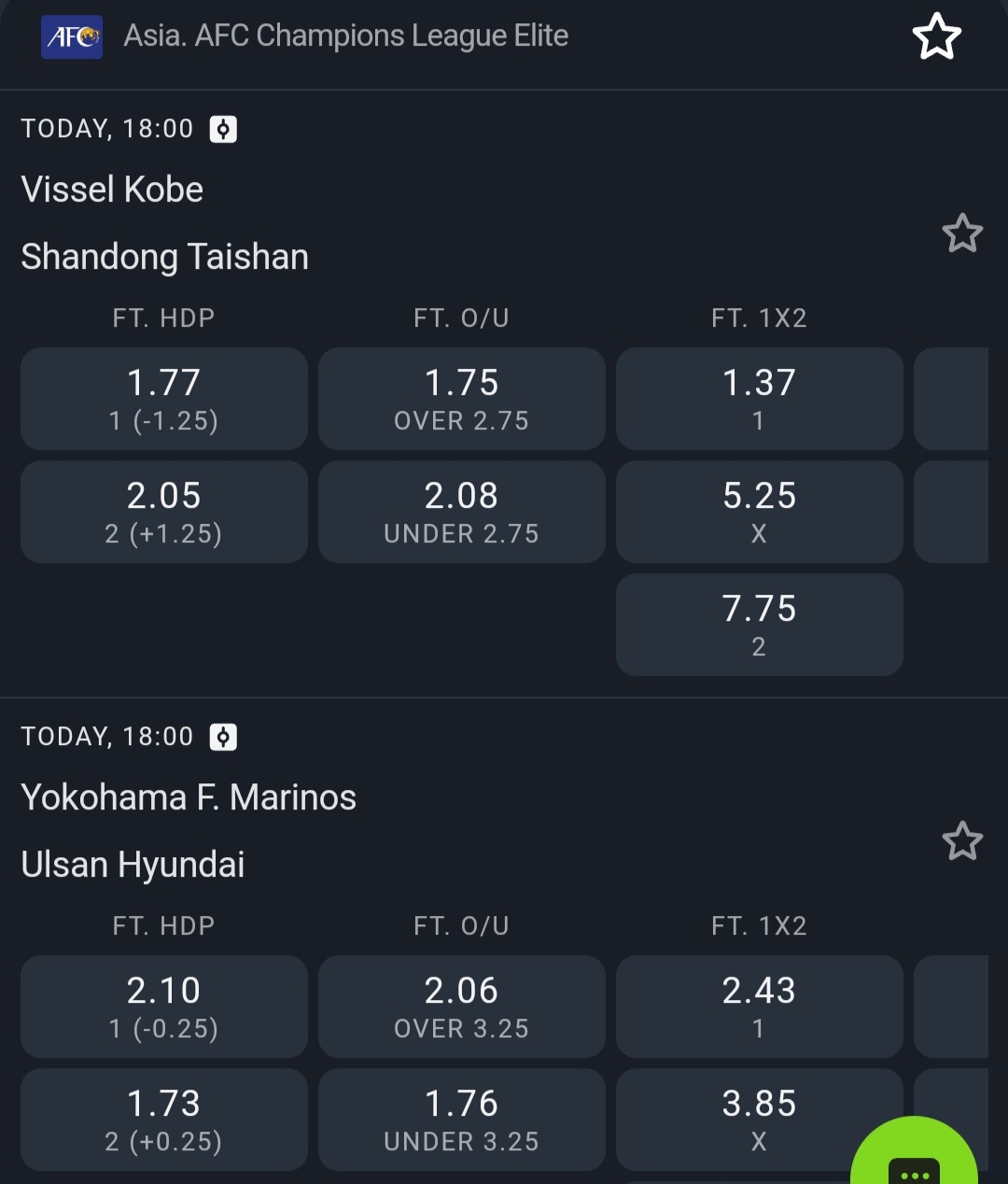Select Ulsan handicap +0.25 at 1.73

[x=164, y=1120]
